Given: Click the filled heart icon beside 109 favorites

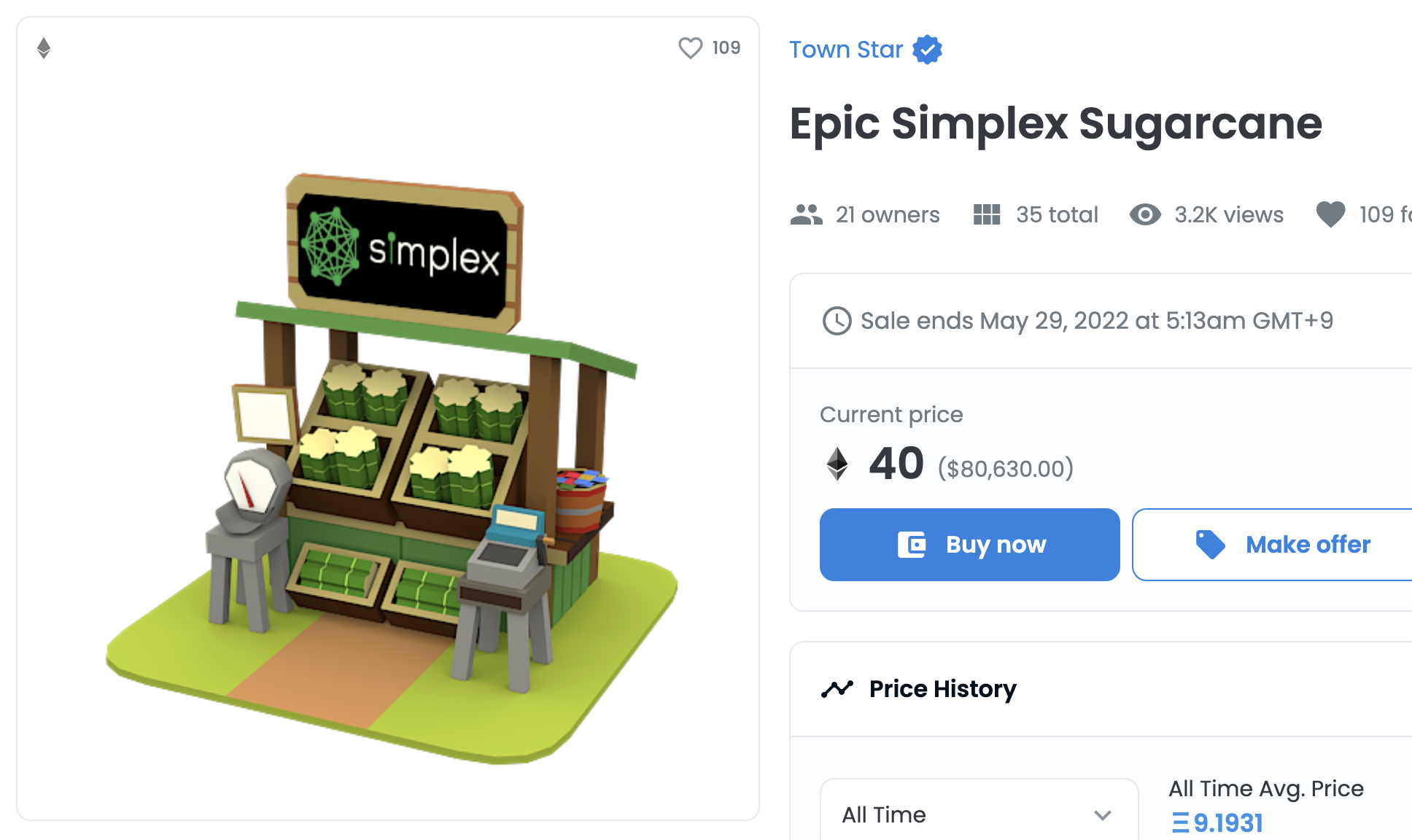Looking at the screenshot, I should (1330, 214).
